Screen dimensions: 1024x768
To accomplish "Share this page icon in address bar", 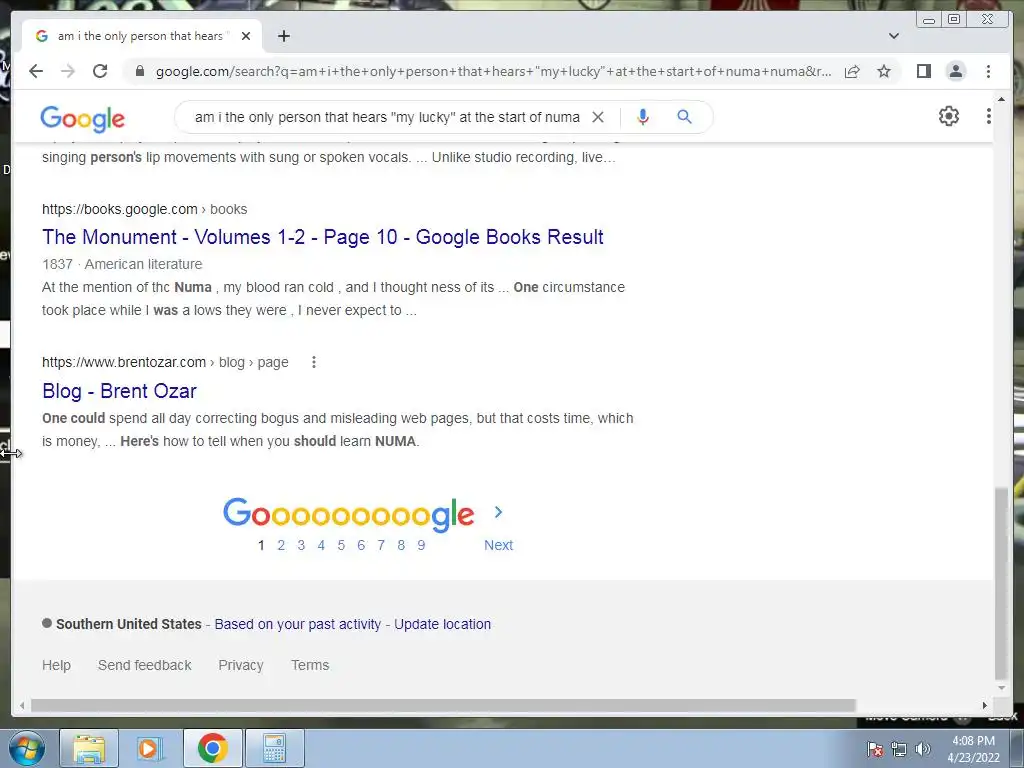I will click(x=852, y=71).
